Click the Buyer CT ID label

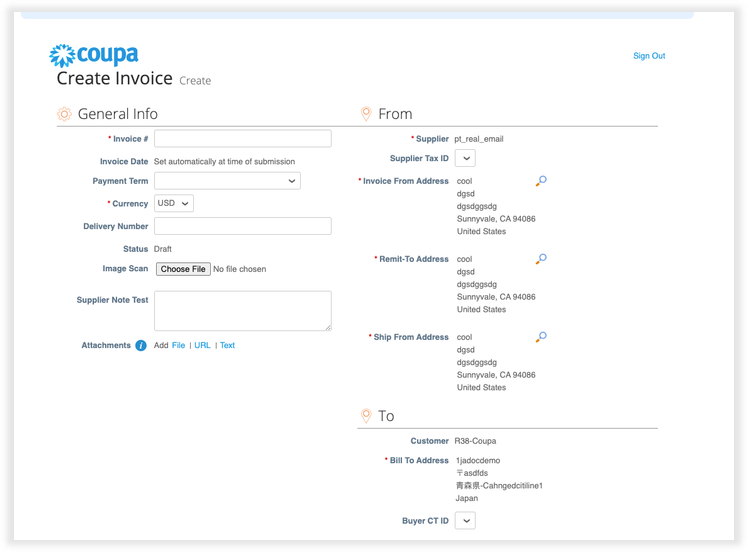(x=425, y=521)
